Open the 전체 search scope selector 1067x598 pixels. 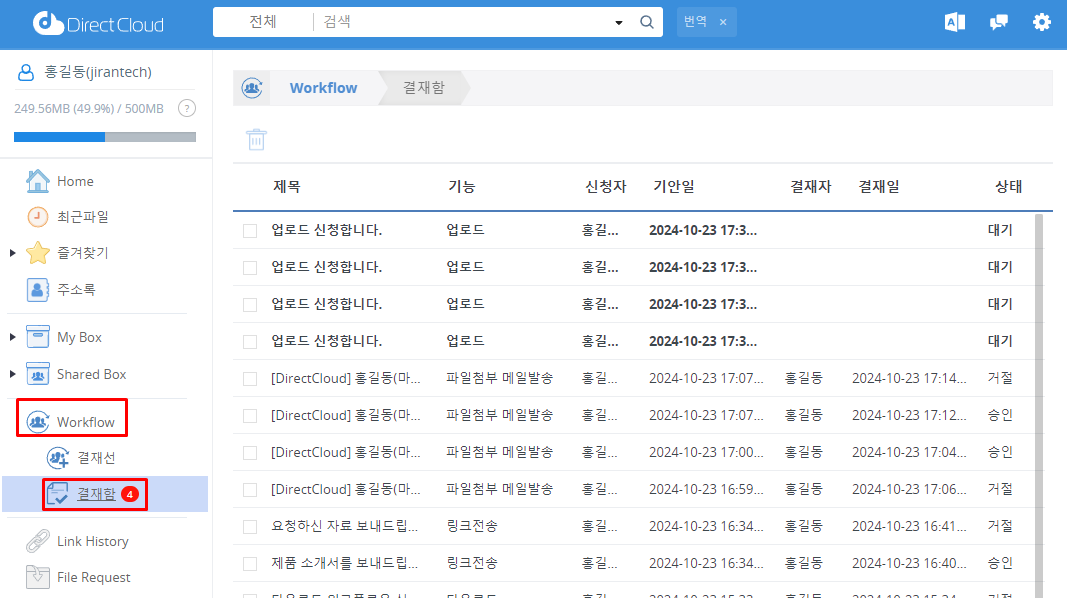pyautogui.click(x=263, y=22)
